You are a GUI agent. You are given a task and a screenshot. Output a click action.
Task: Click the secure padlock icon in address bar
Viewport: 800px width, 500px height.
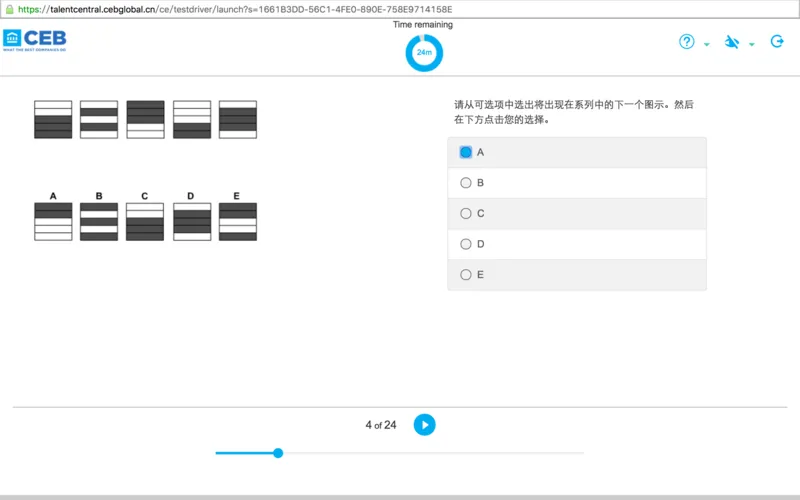(x=9, y=9)
